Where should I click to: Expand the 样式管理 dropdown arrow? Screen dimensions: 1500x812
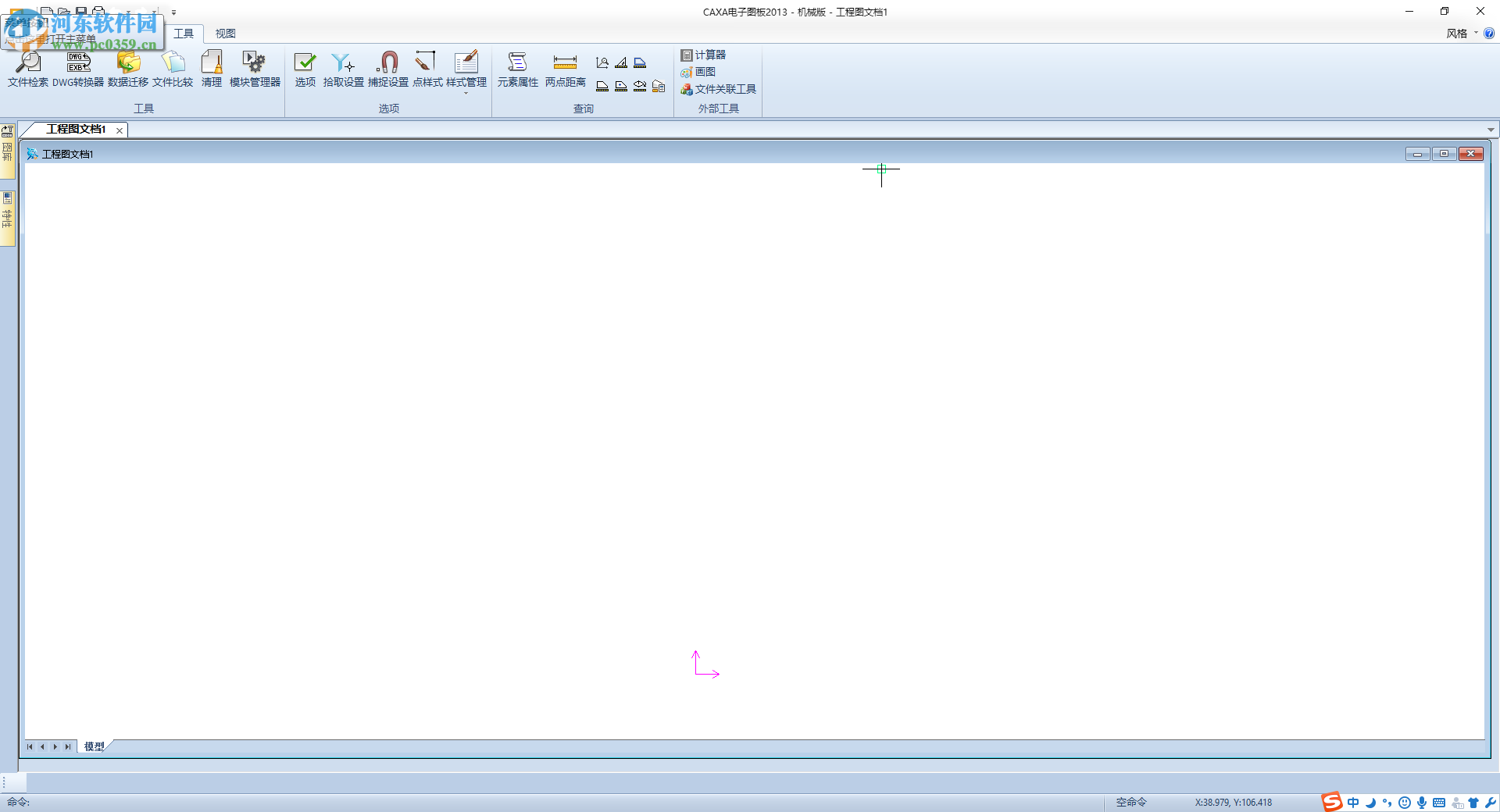pos(466,94)
